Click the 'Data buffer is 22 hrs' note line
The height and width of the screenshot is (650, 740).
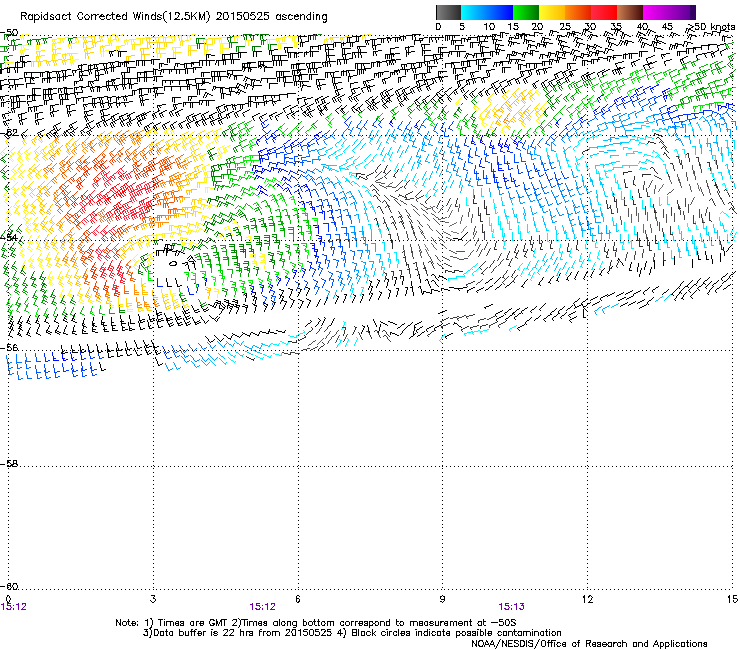(x=352, y=633)
